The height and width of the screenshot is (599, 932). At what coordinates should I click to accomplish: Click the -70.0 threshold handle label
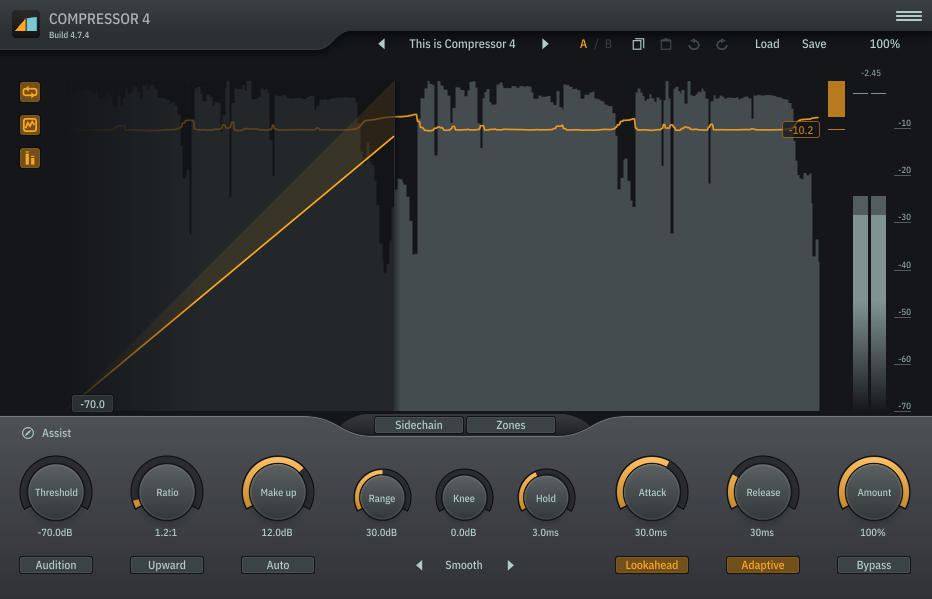92,404
